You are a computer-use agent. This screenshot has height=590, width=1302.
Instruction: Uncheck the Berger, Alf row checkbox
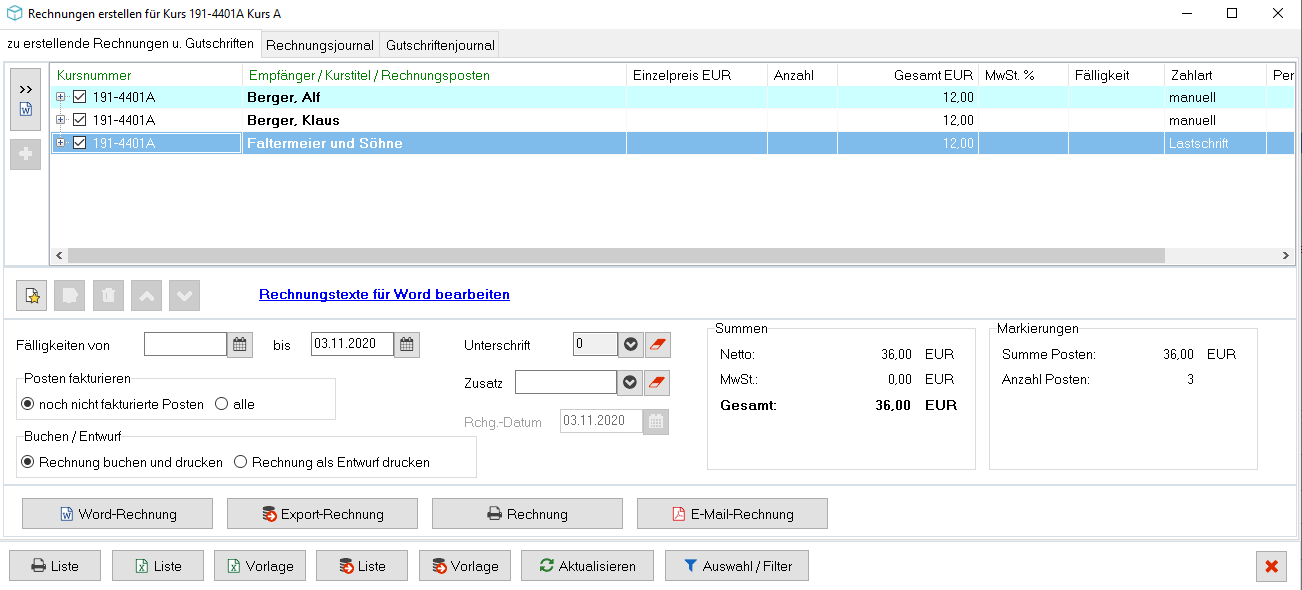(80, 97)
